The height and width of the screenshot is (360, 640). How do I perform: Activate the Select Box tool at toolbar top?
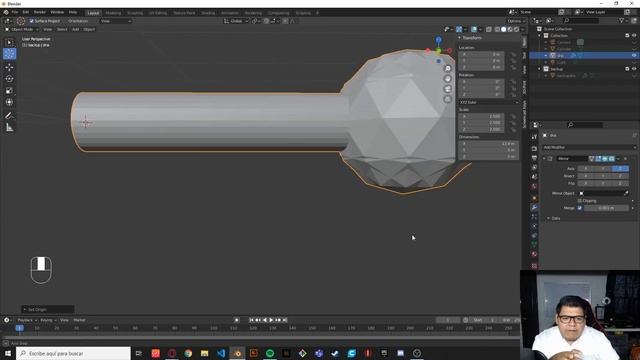tap(9, 42)
